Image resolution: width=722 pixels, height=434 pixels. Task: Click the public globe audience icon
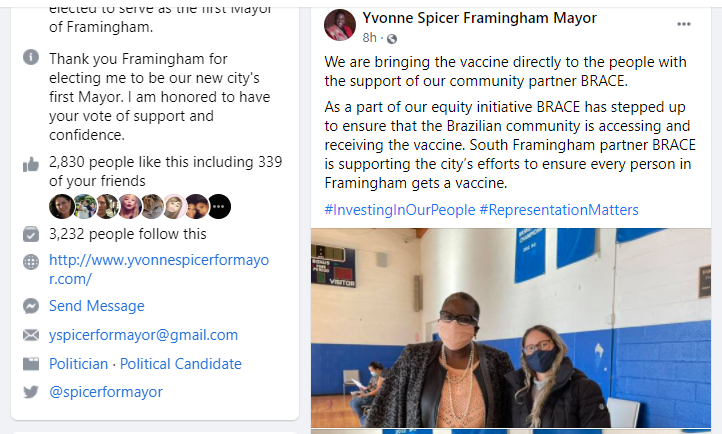pyautogui.click(x=391, y=39)
